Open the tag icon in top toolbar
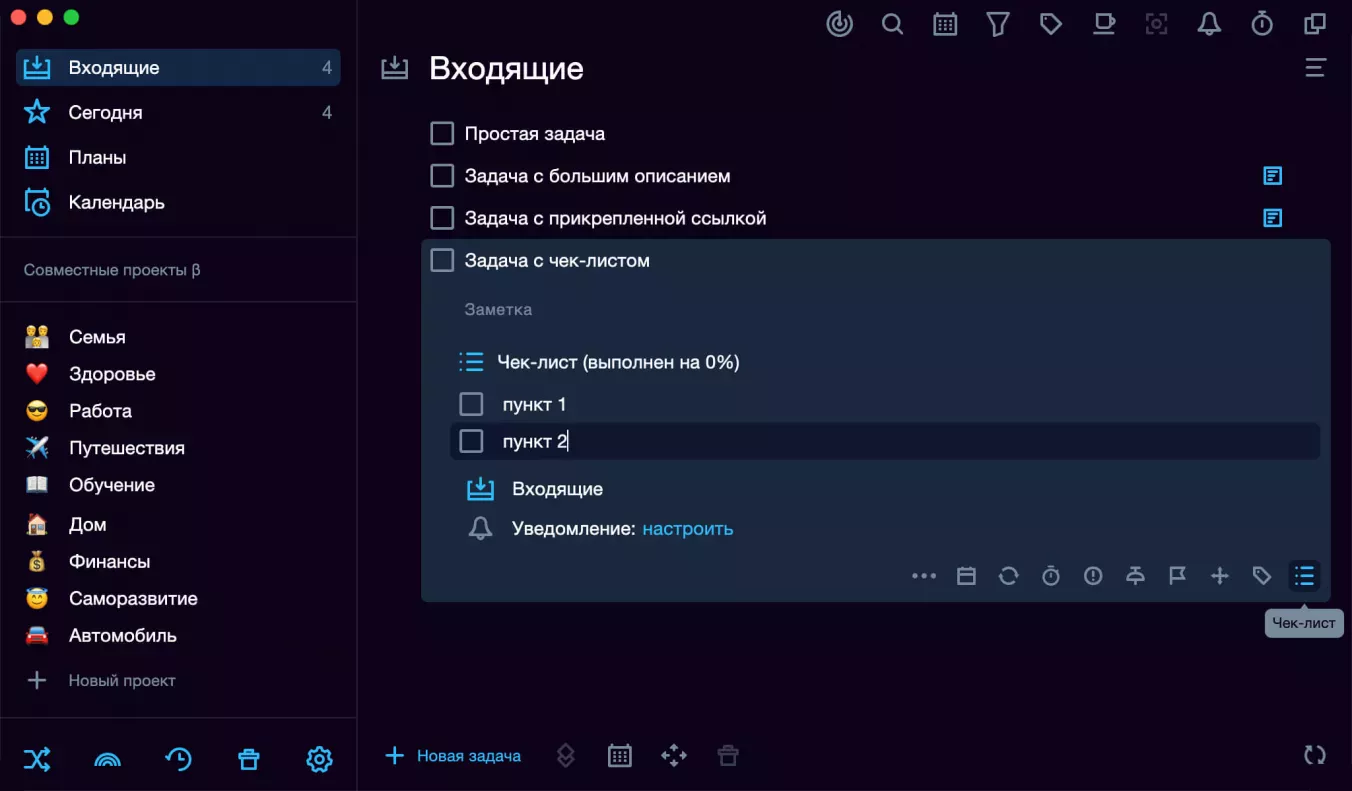 (x=1051, y=23)
